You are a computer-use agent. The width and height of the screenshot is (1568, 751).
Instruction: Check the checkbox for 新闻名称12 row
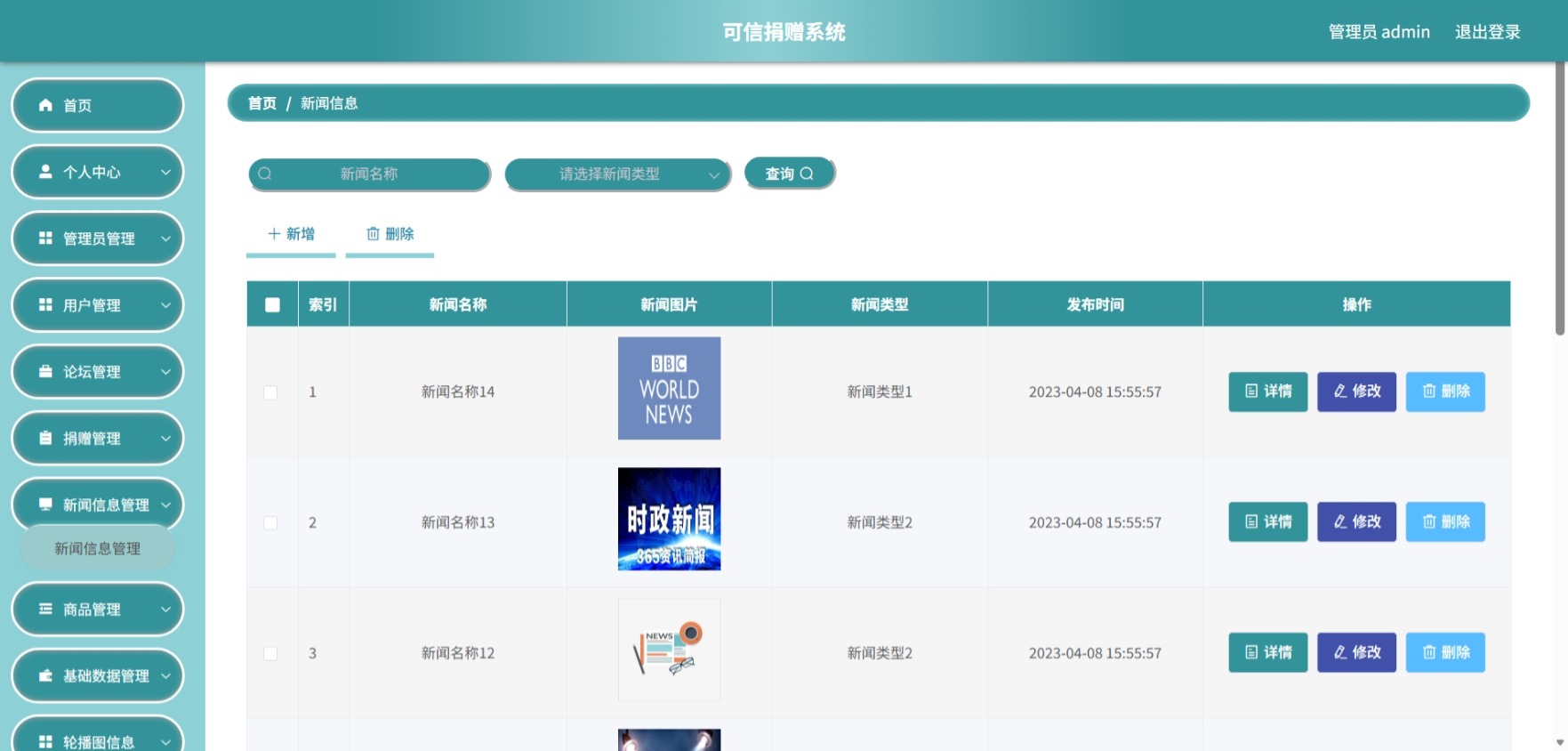tap(270, 654)
